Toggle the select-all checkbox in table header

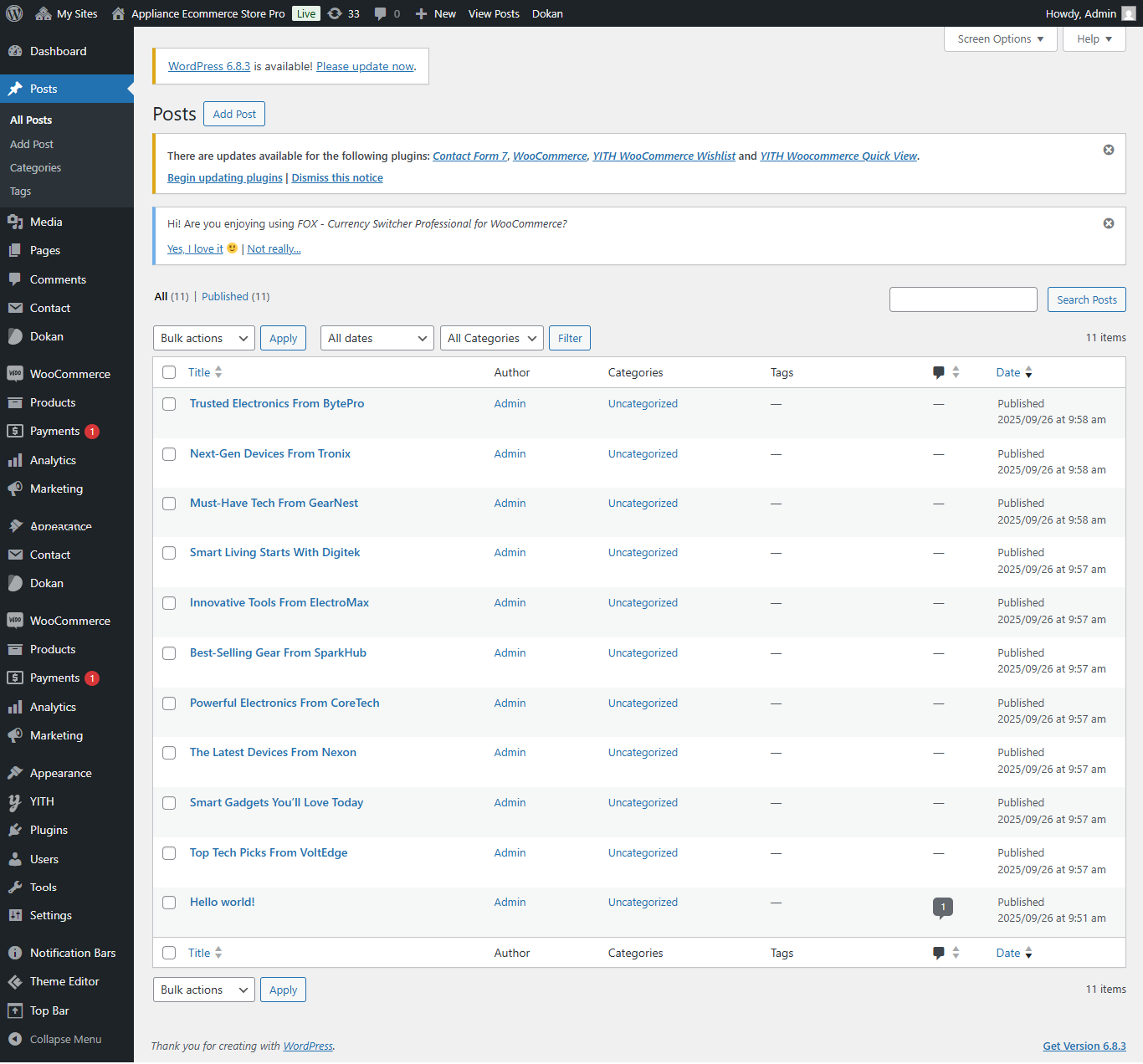pyautogui.click(x=169, y=372)
